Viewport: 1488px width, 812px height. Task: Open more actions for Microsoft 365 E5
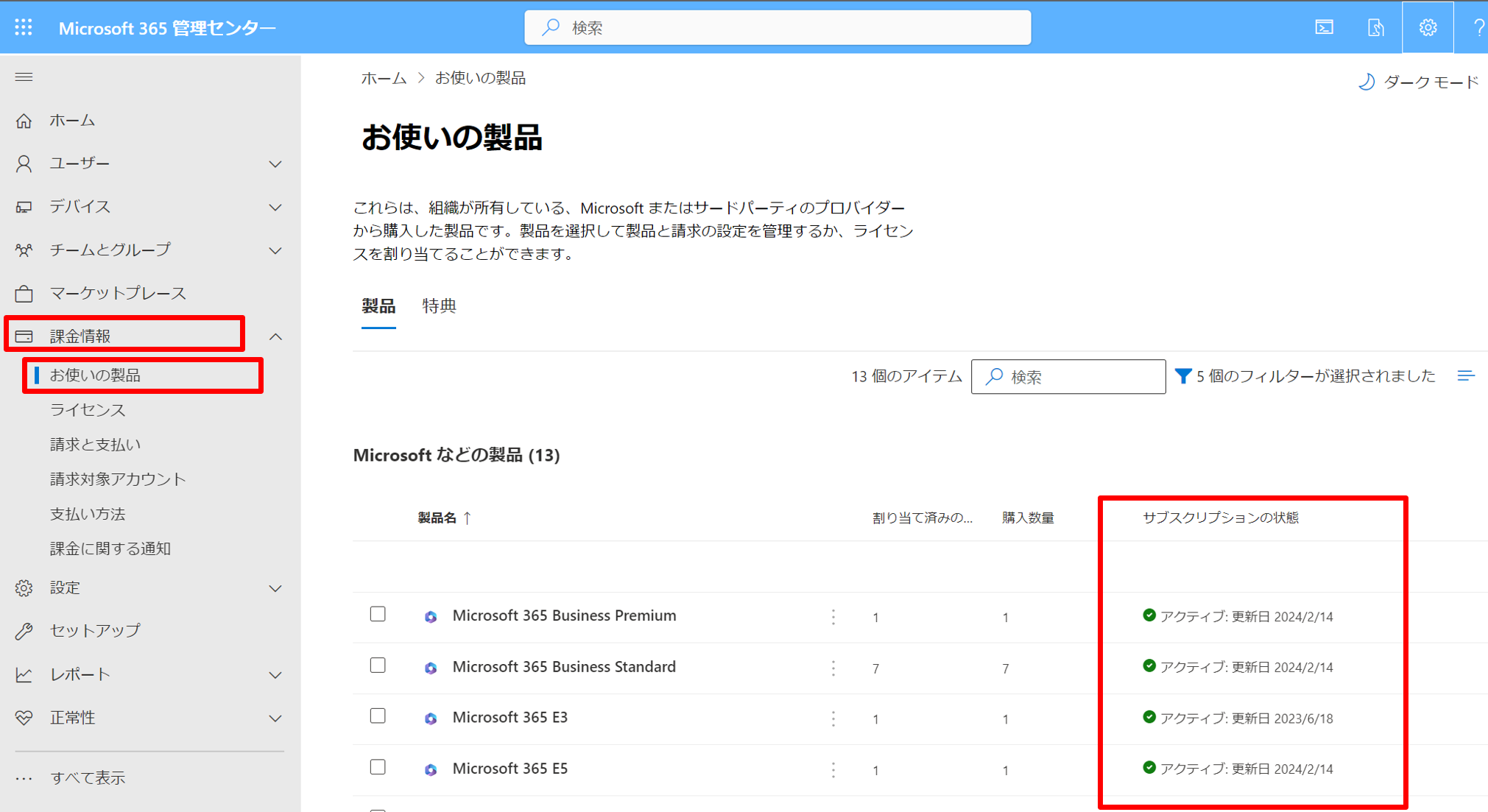click(833, 769)
